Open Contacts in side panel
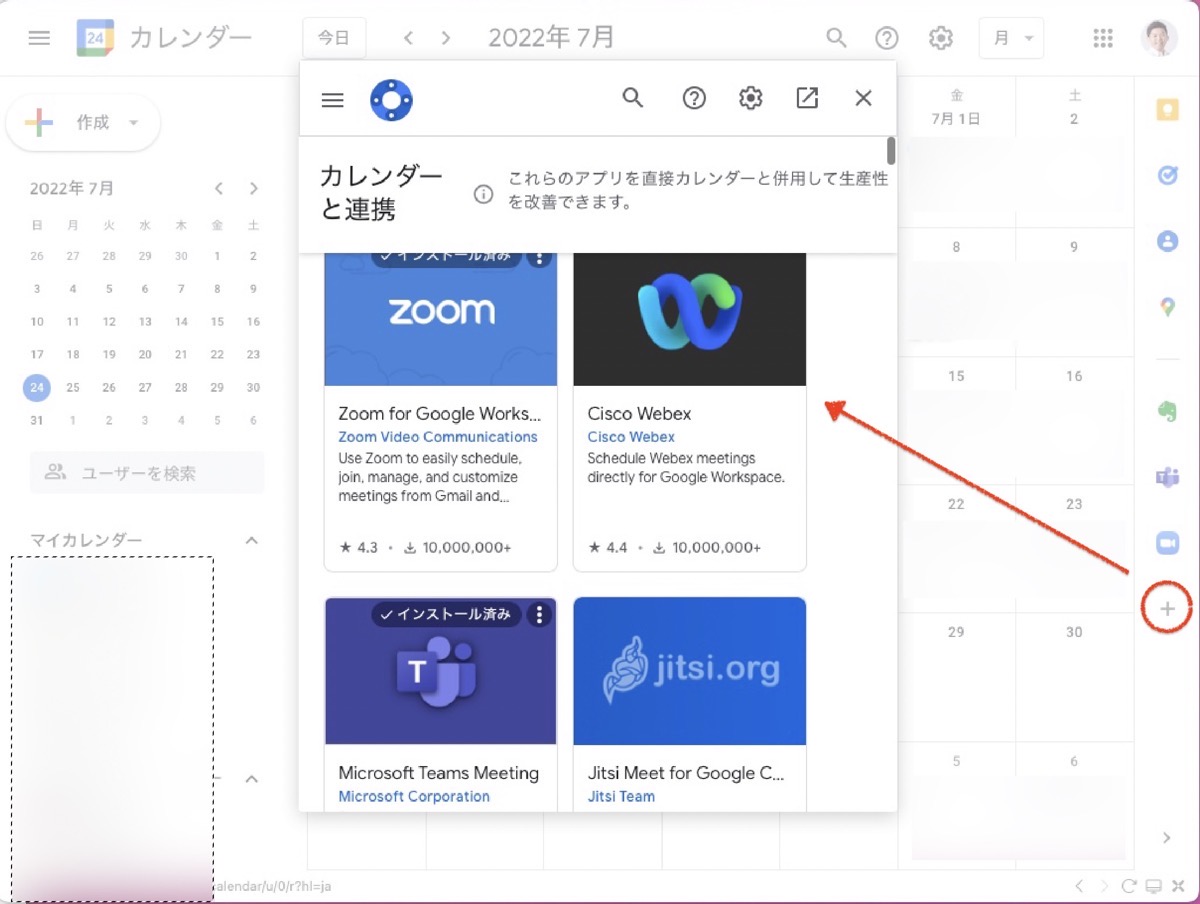Viewport: 1200px width, 904px height. tap(1167, 241)
